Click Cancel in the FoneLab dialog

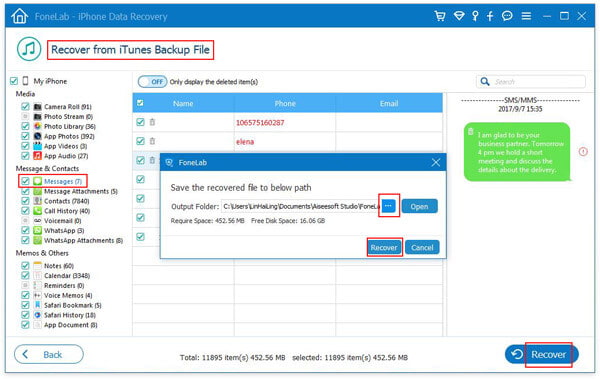422,247
